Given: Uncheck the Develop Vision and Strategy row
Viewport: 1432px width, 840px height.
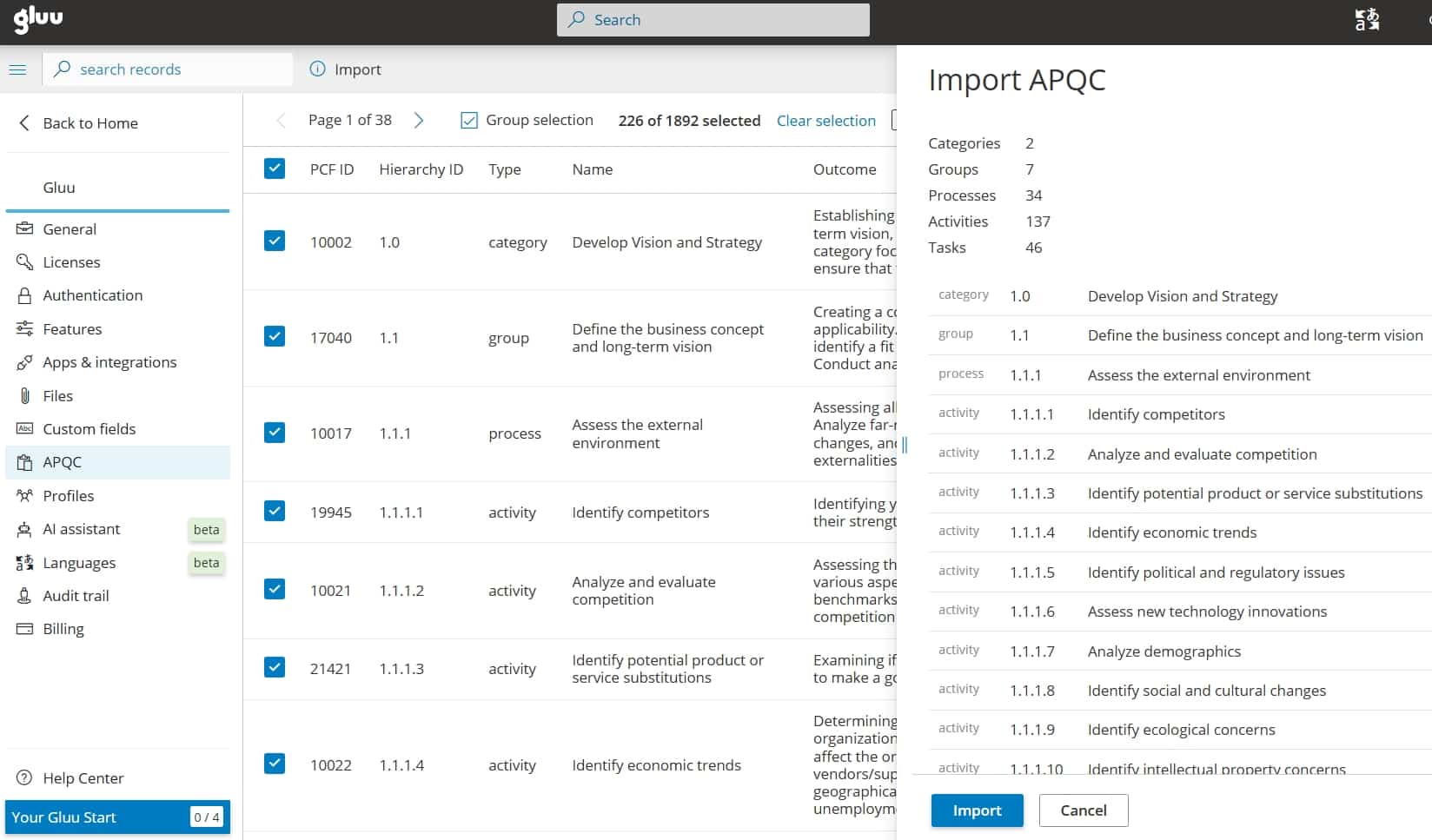Looking at the screenshot, I should pos(275,241).
